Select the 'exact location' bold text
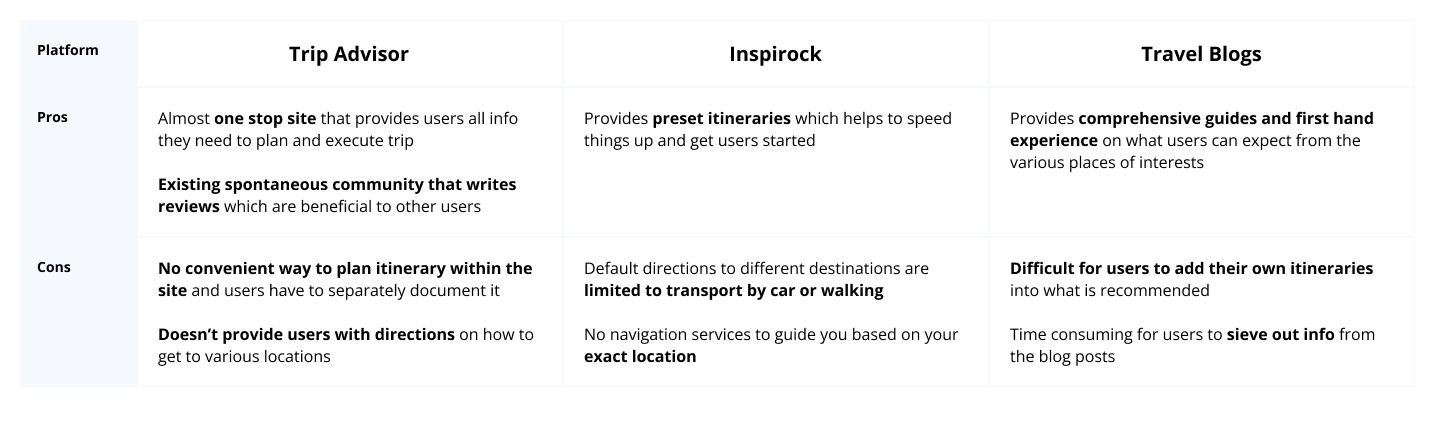The width and height of the screenshot is (1440, 438). 640,357
